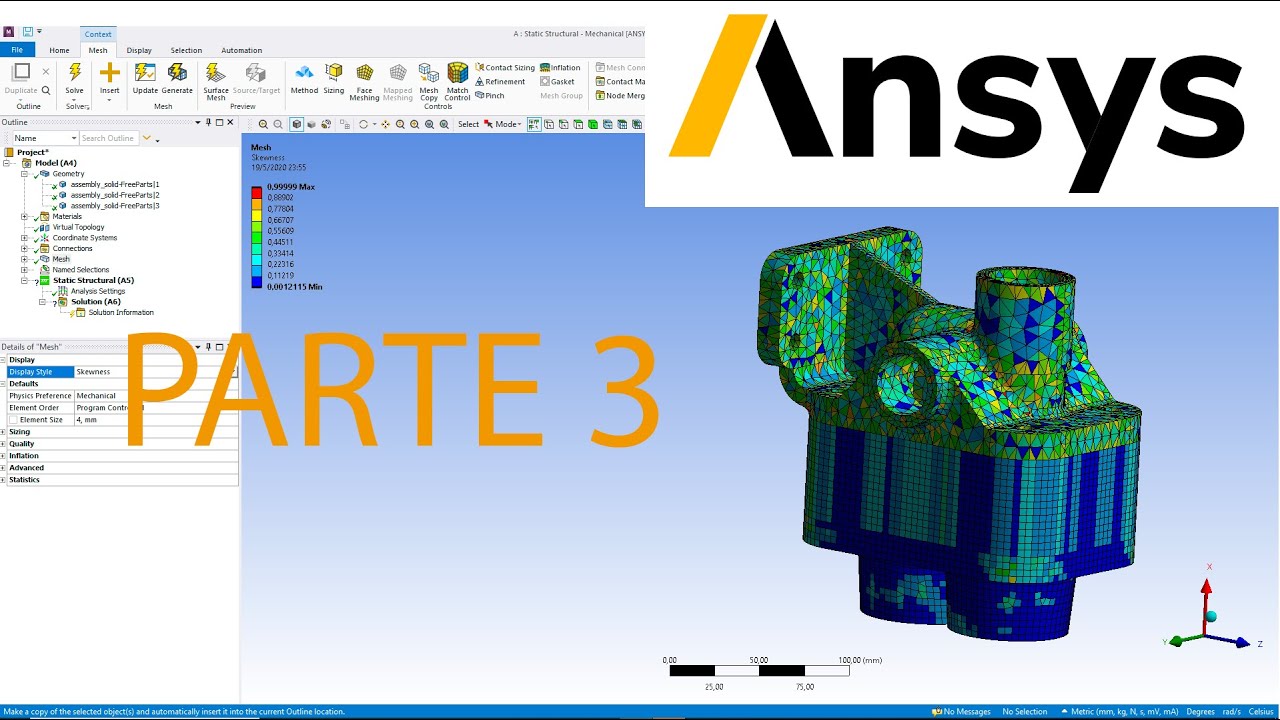Click the Insert plus icon
This screenshot has width=1280, height=720.
(110, 72)
